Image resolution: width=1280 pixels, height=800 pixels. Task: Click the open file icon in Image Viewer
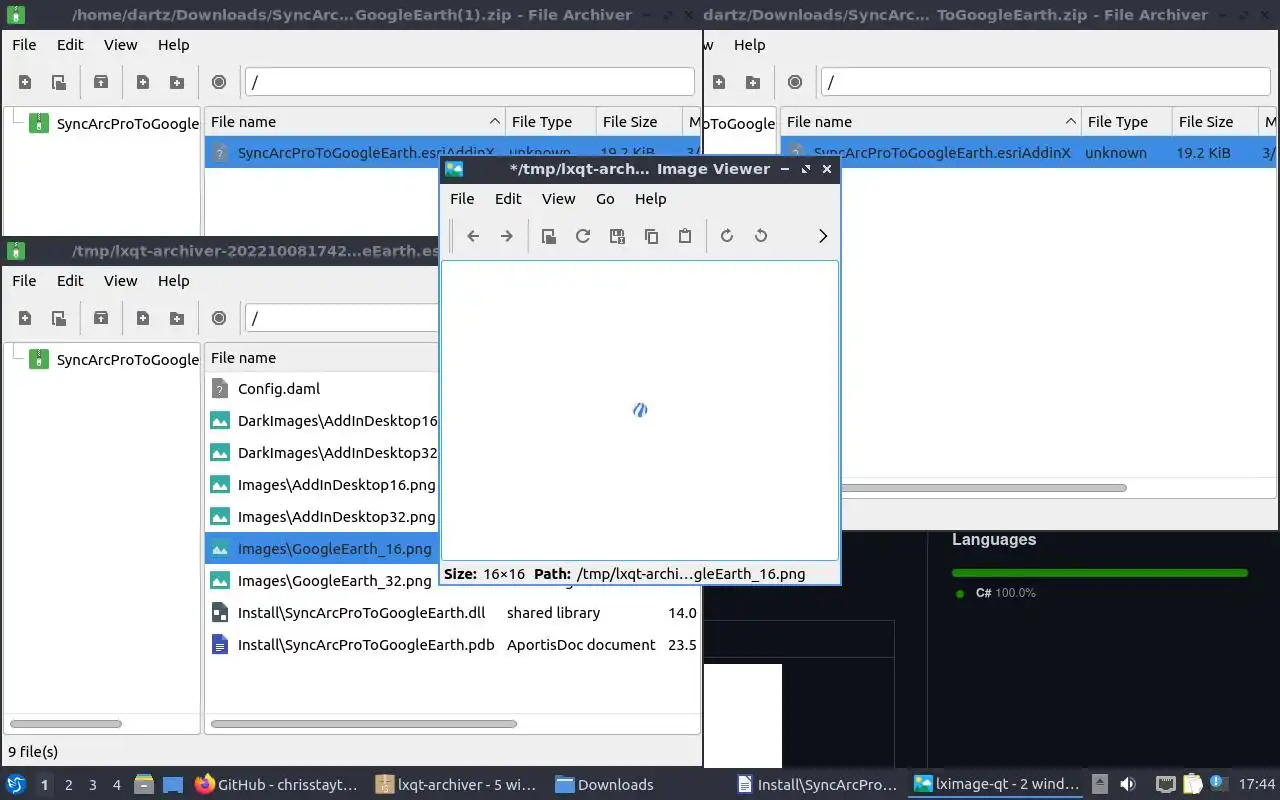coord(549,236)
